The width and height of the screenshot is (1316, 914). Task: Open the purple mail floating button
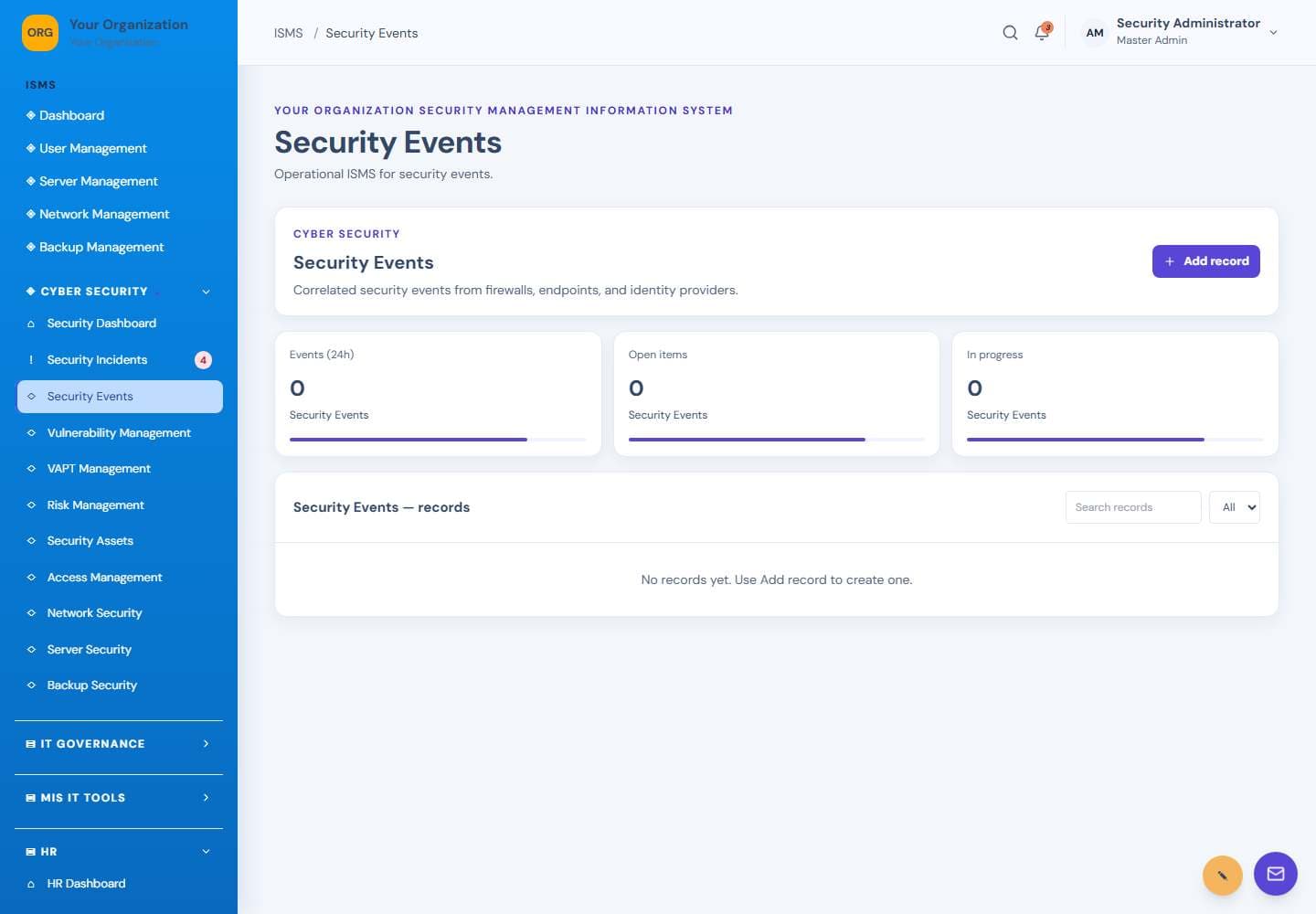[x=1276, y=874]
